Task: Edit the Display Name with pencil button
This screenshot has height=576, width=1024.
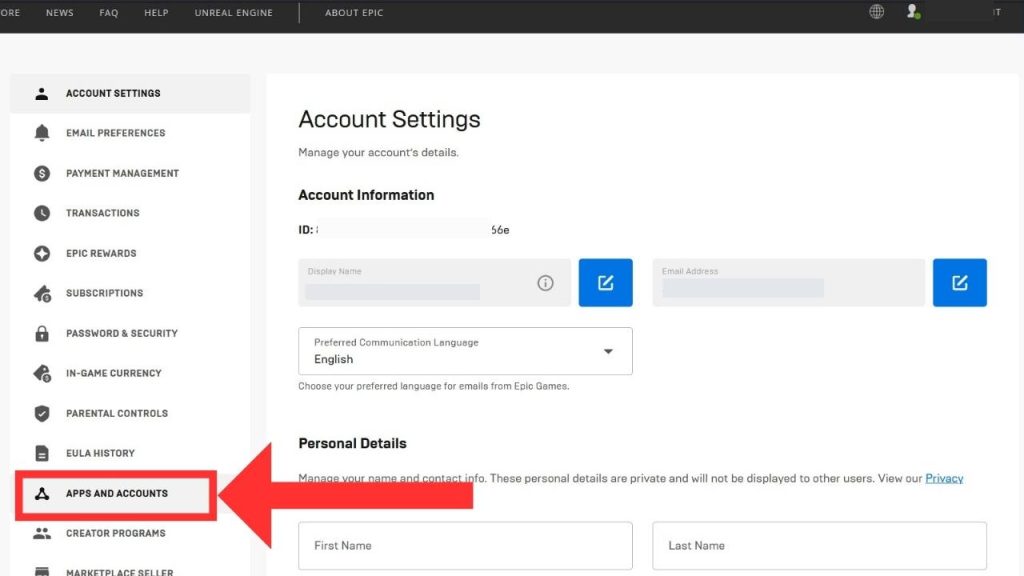Action: pos(605,283)
